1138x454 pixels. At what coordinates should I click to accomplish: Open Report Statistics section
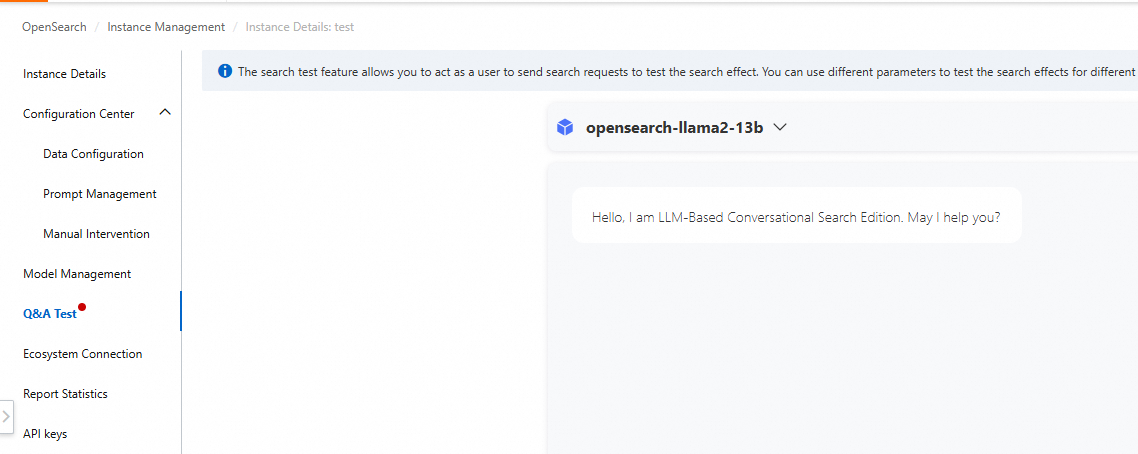pyautogui.click(x=65, y=394)
